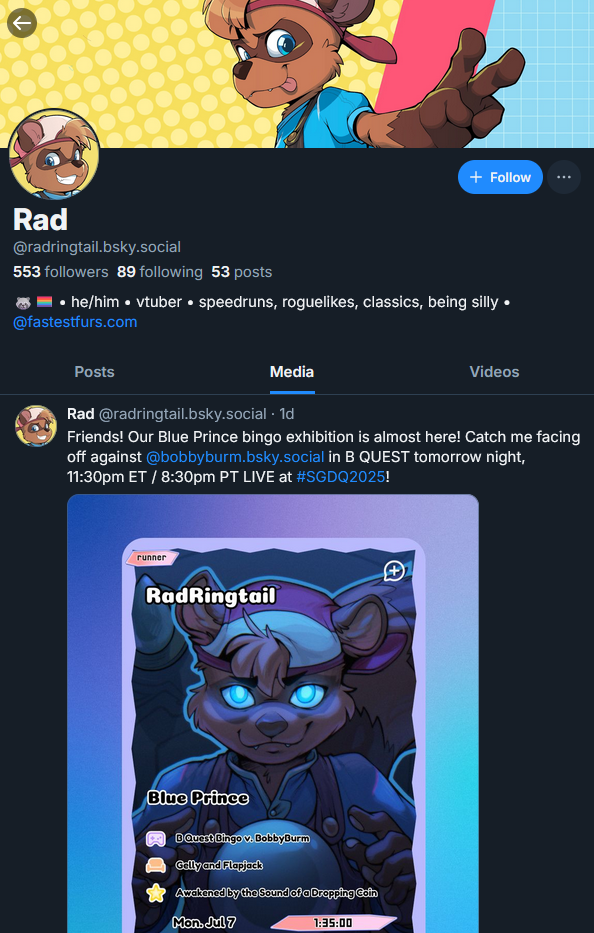Open the three-dot profile options menu
The width and height of the screenshot is (594, 933).
[x=564, y=177]
